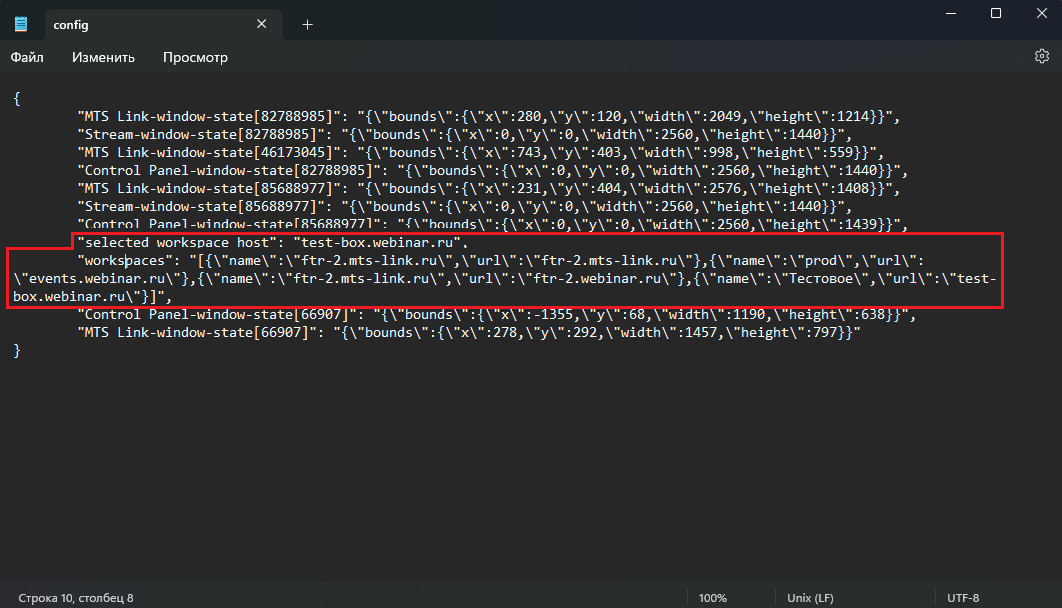Screen dimensions: 1062x608
Task: Click the "test-box.webinar.ru" host value
Action: pyautogui.click(x=376, y=242)
